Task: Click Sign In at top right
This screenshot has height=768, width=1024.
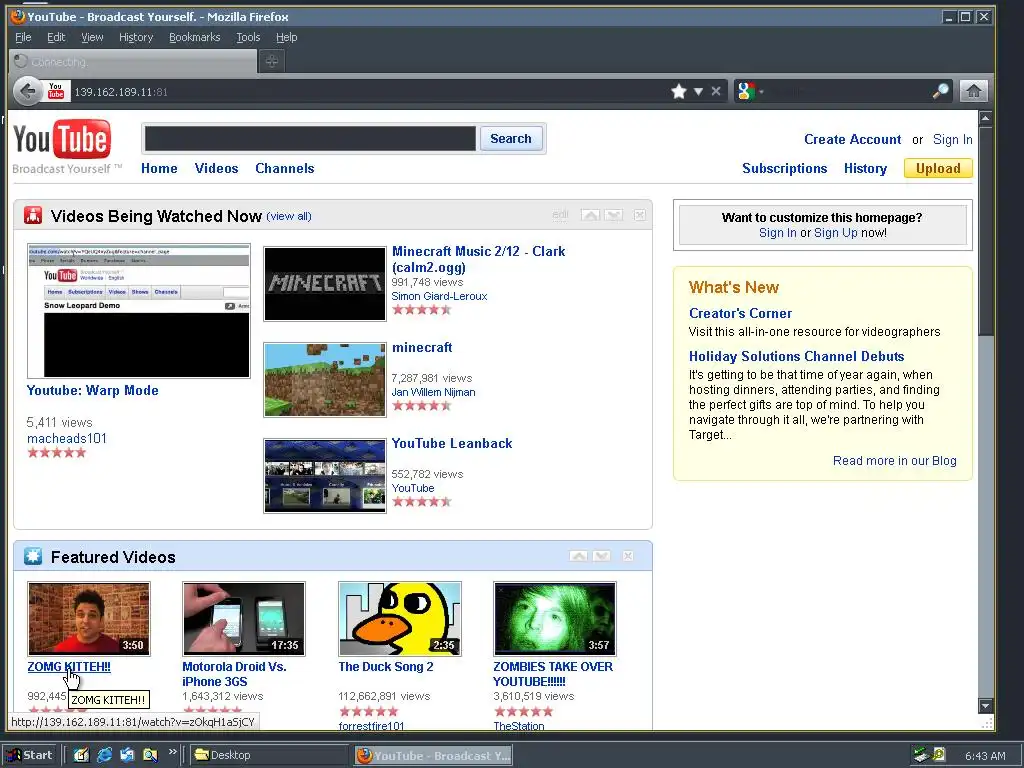Action: 952,139
